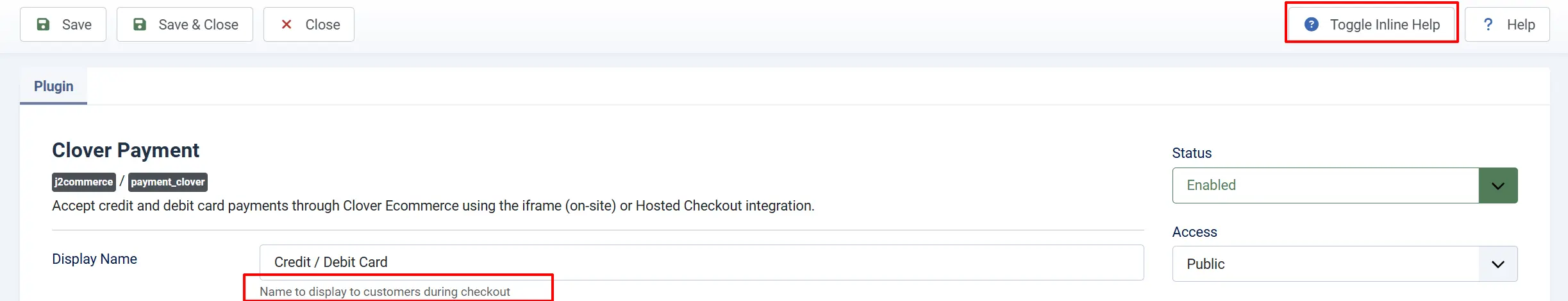Screen dimensions: 1568x301
Task: Open the Access dropdown chevron
Action: [1498, 264]
